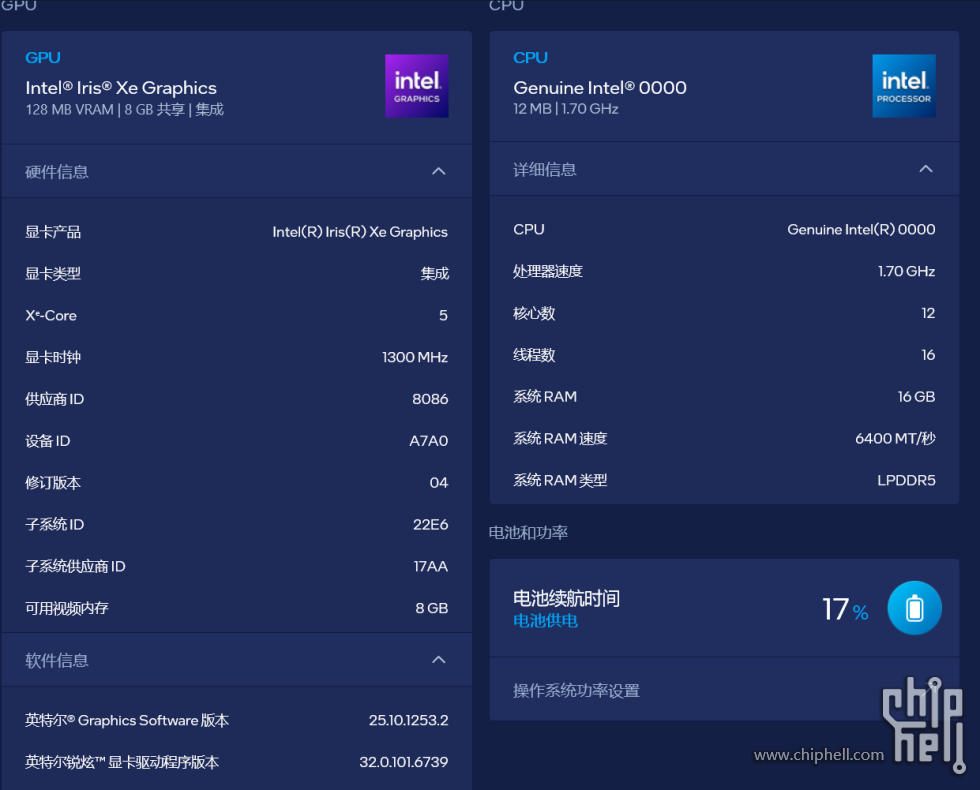Viewport: 980px width, 790px height.
Task: Select the RAM type value LPDDR5
Action: [x=906, y=481]
